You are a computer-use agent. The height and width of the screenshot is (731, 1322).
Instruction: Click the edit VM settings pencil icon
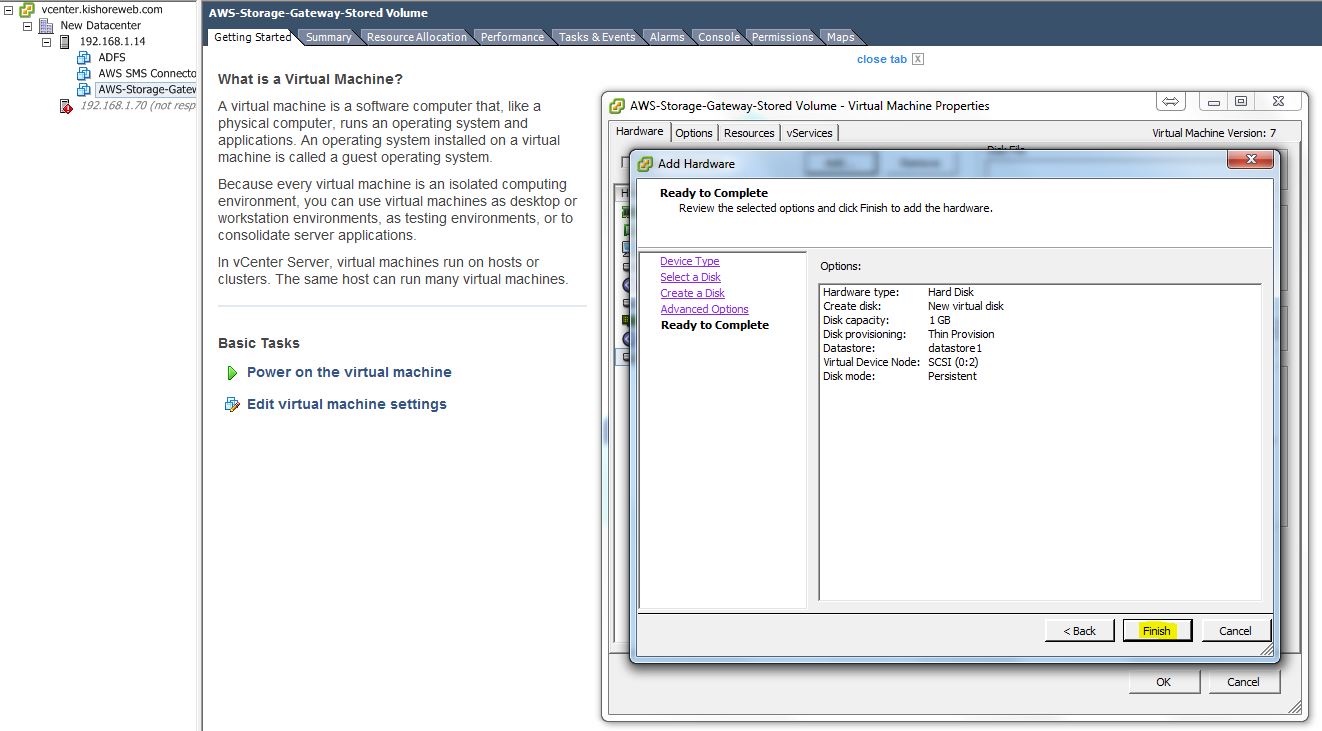click(232, 405)
